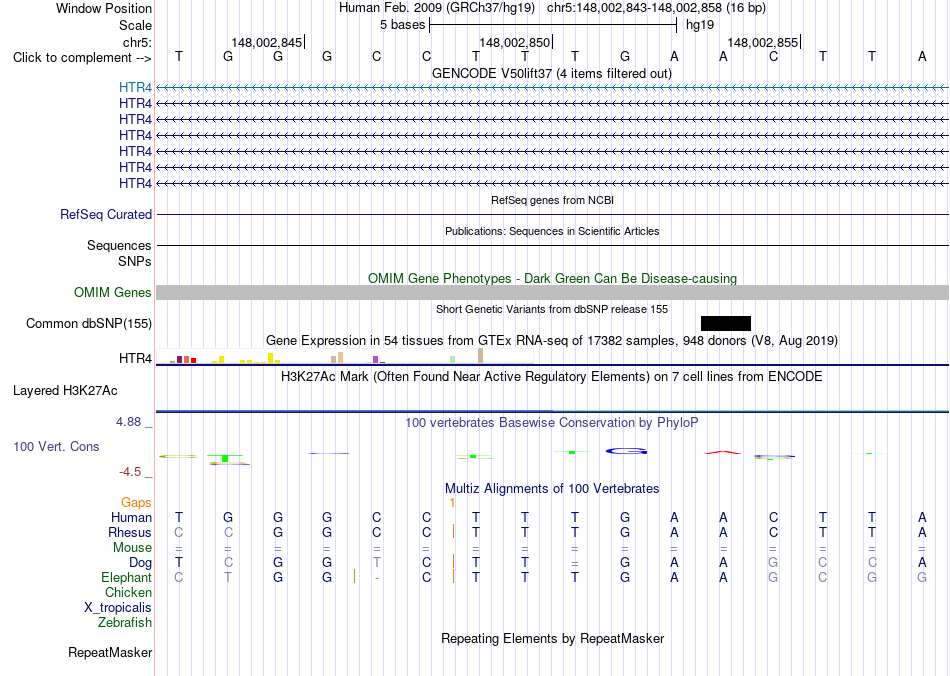Click the -4.5 PhyloP scale value
The width and height of the screenshot is (950, 676).
(x=130, y=472)
